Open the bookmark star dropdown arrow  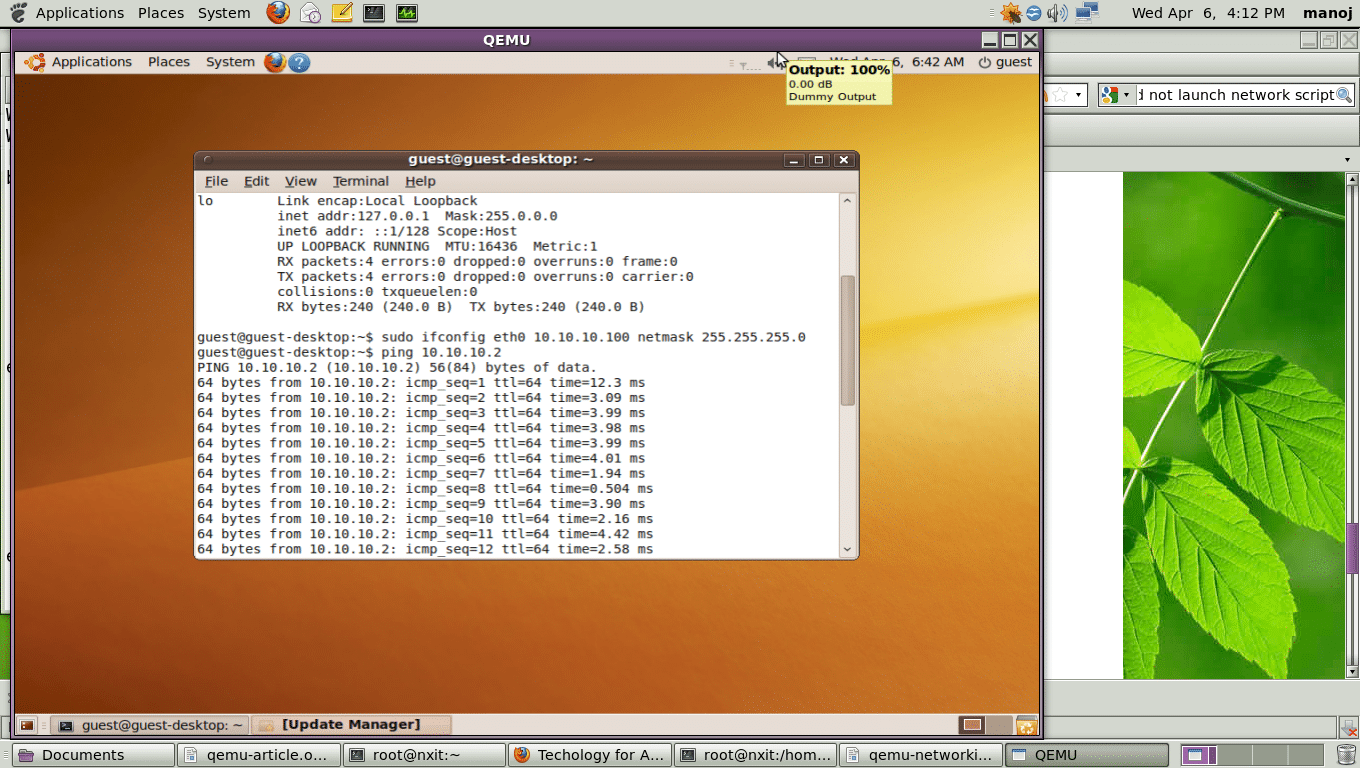click(x=1079, y=95)
